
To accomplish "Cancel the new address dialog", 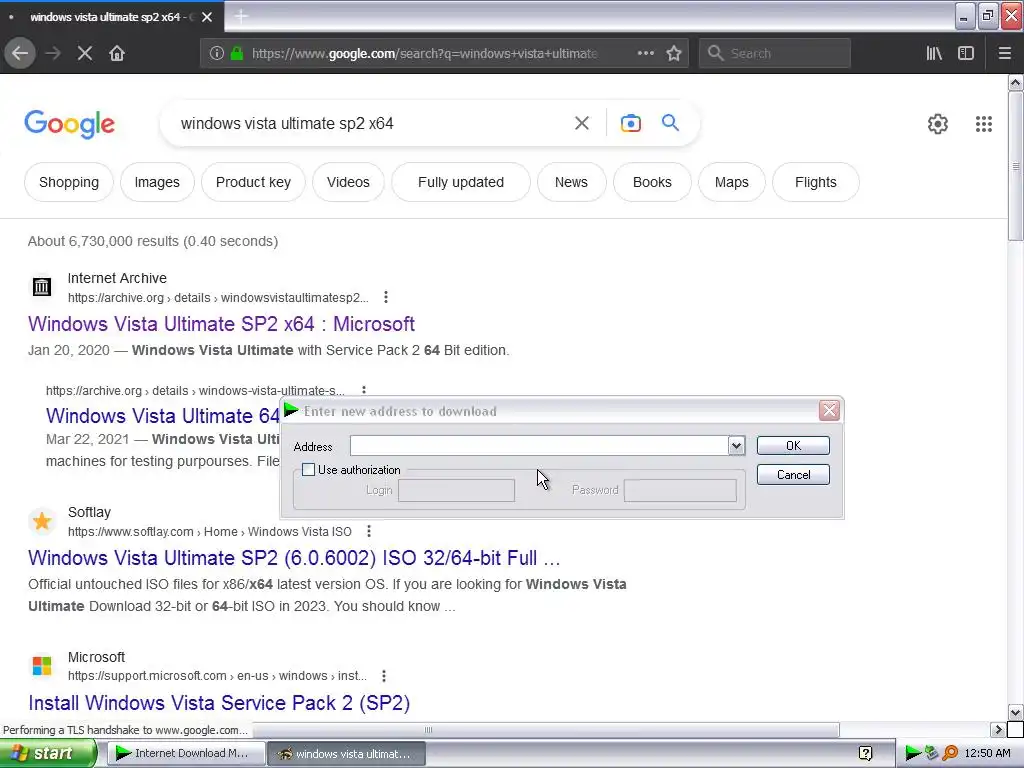I will [793, 475].
